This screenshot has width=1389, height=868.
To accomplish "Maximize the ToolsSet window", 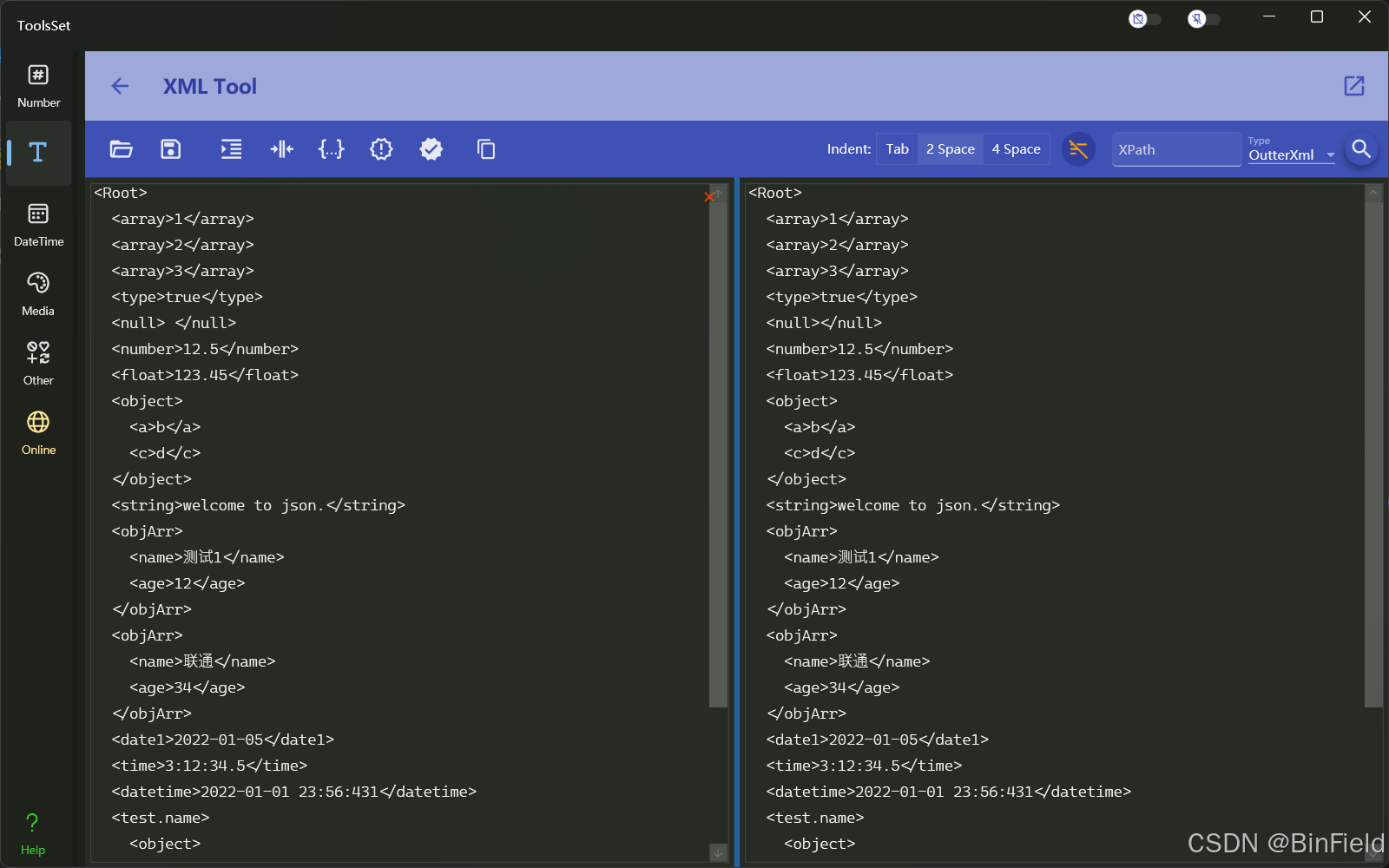I will 1317,17.
